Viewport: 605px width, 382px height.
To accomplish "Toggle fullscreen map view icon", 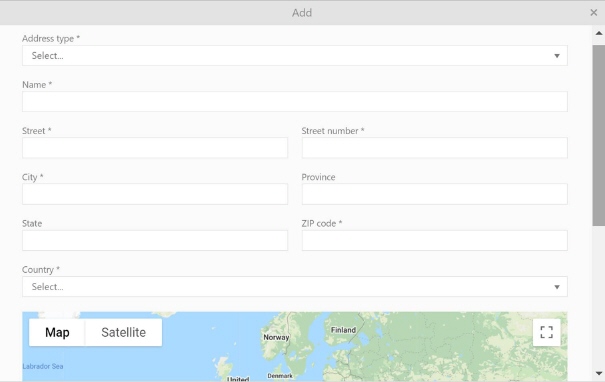I will point(546,332).
